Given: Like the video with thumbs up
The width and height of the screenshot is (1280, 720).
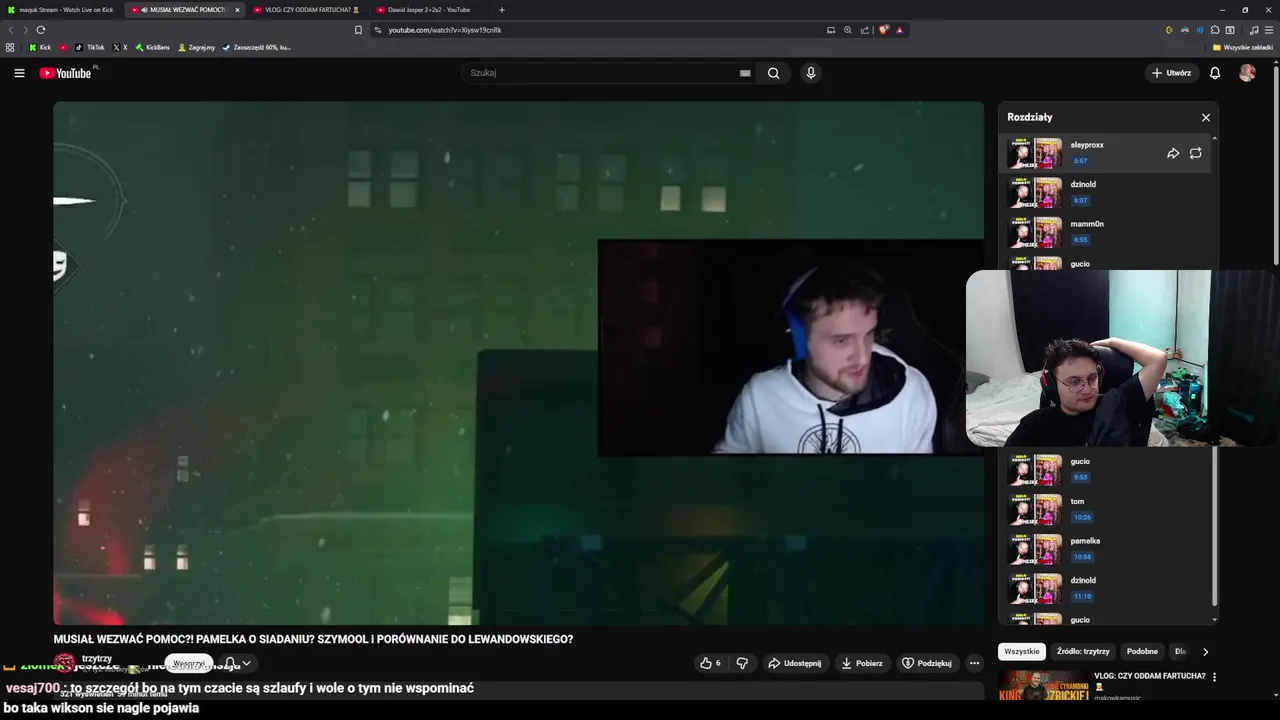Looking at the screenshot, I should point(710,663).
